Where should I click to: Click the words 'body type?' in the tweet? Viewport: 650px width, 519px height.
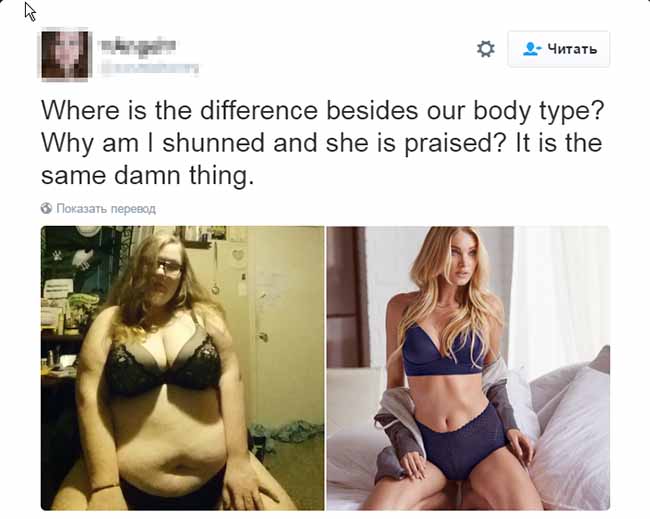[x=538, y=112]
